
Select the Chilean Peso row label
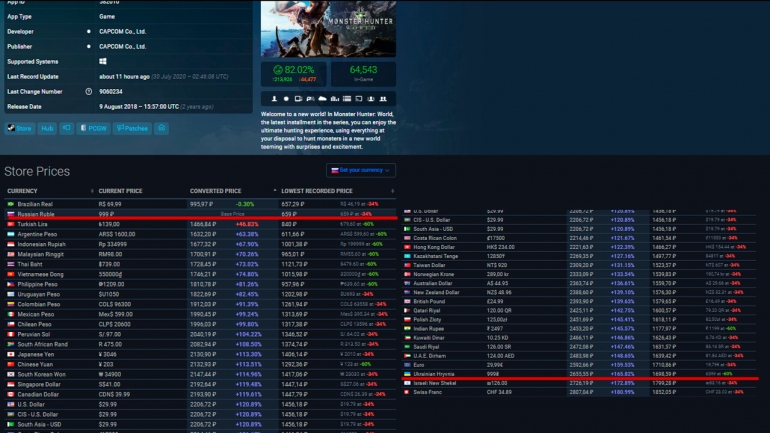[34, 325]
